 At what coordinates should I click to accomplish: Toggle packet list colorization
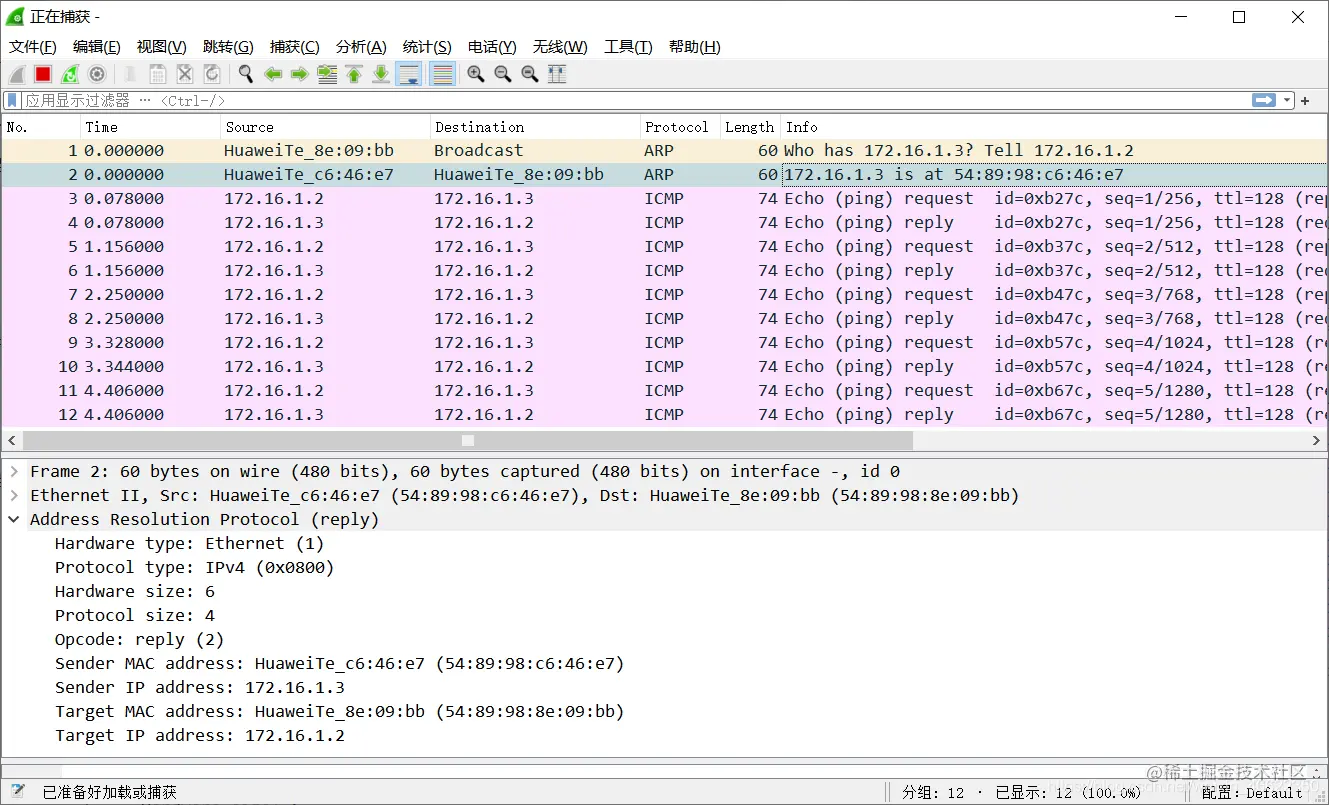pyautogui.click(x=442, y=74)
